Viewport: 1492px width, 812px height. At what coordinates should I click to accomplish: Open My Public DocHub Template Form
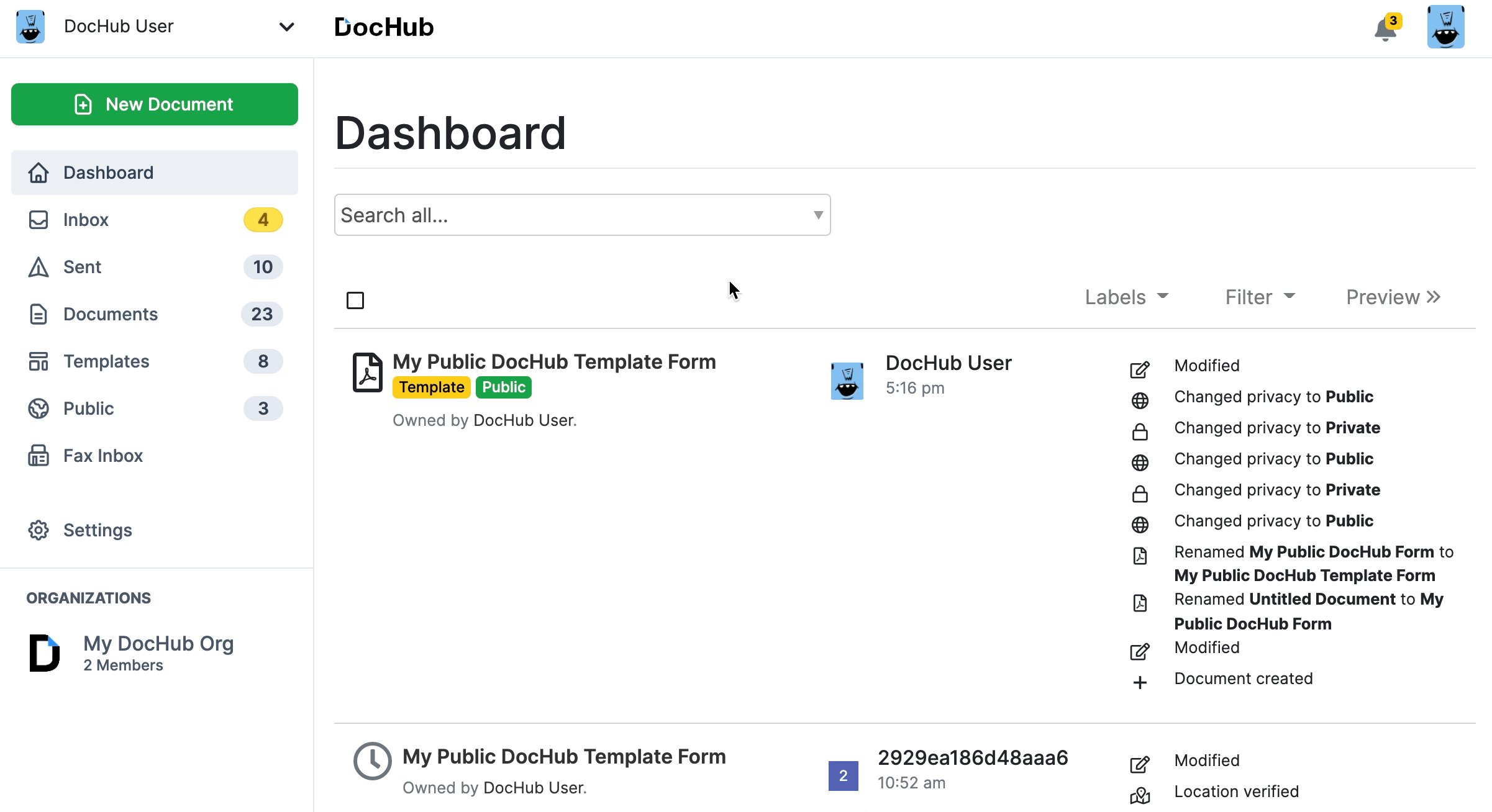click(554, 361)
